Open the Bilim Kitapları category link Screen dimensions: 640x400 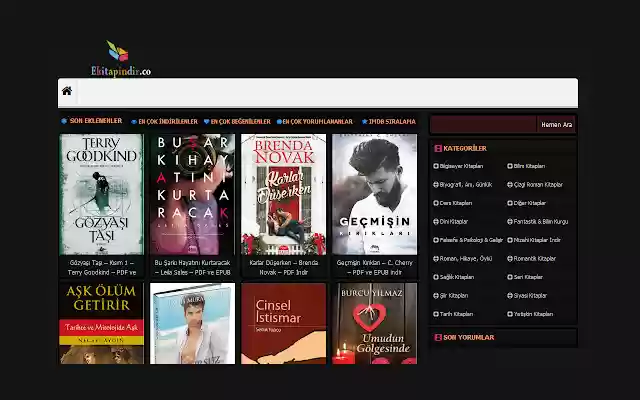(529, 166)
